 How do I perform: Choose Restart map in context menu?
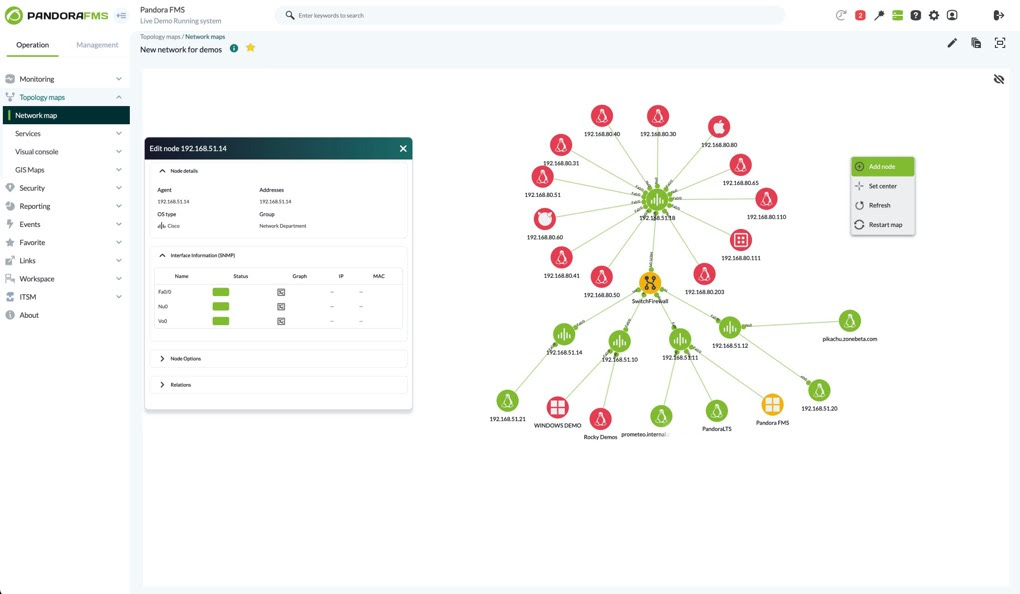pyautogui.click(x=885, y=225)
